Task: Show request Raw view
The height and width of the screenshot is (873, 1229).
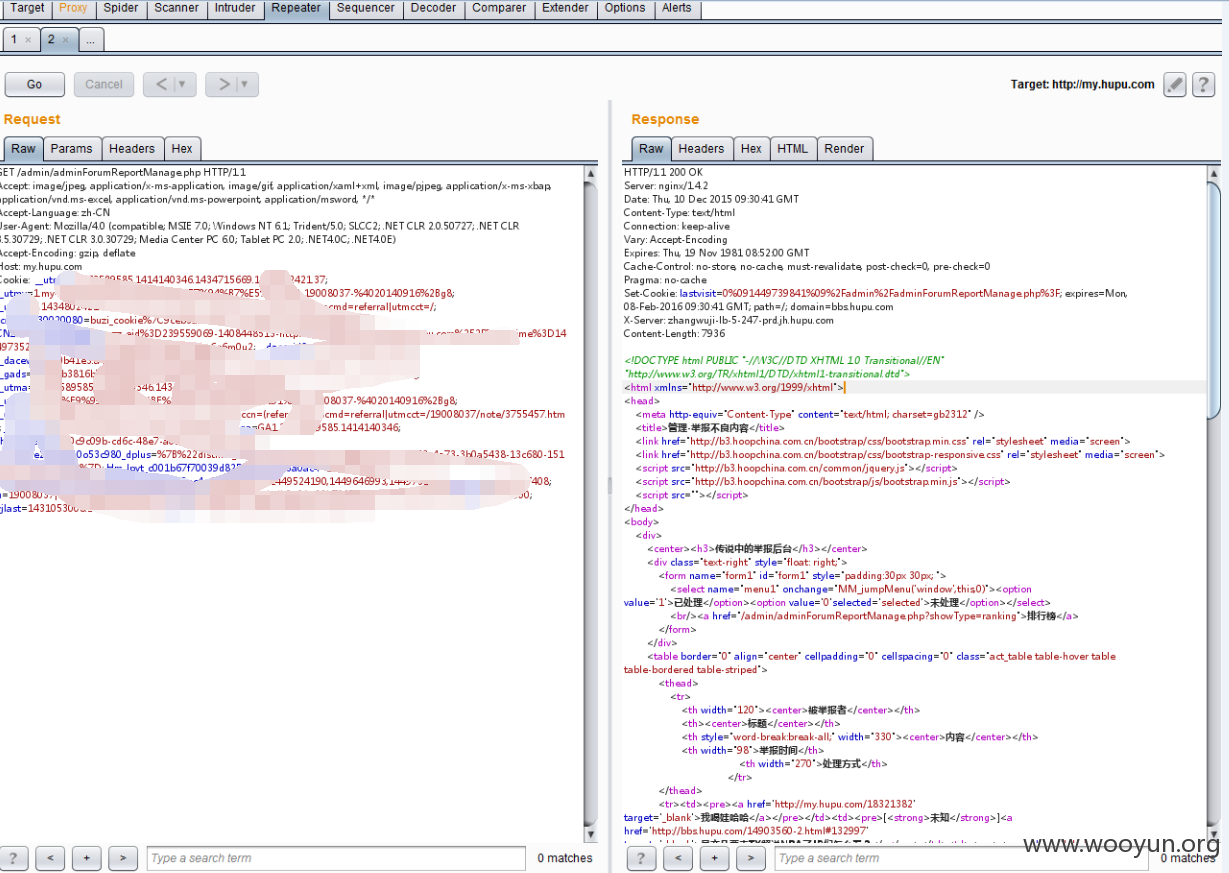Action: pos(23,149)
